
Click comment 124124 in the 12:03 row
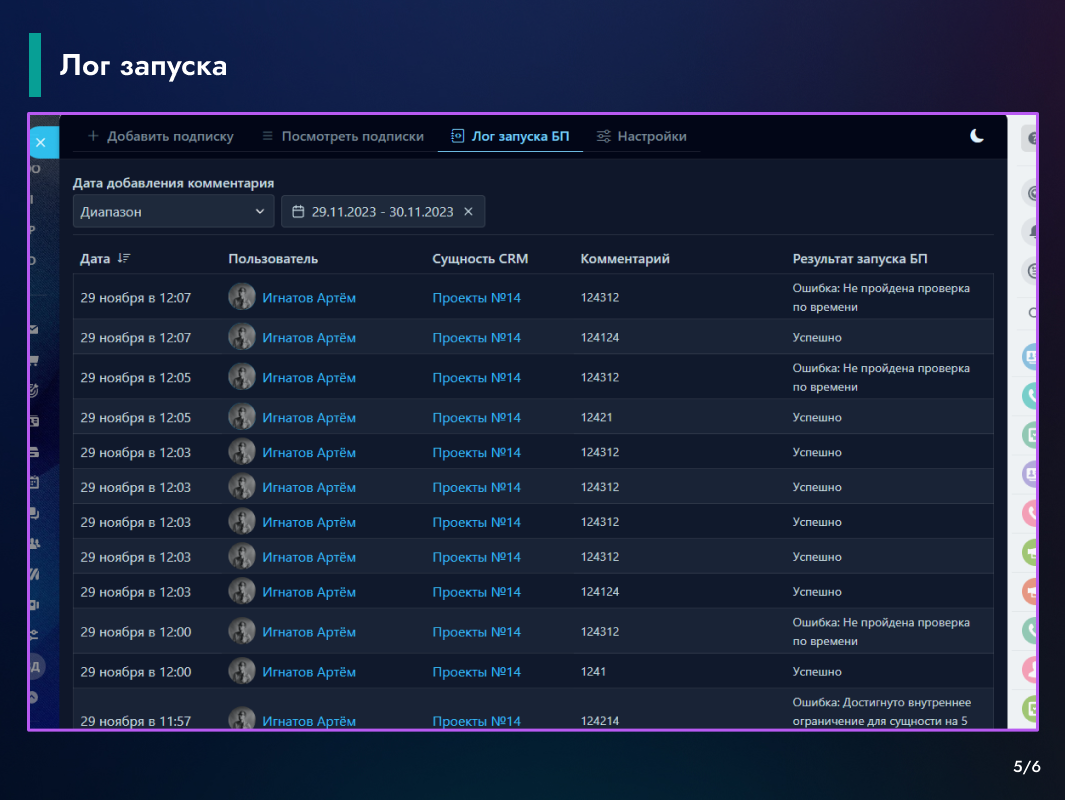point(600,592)
